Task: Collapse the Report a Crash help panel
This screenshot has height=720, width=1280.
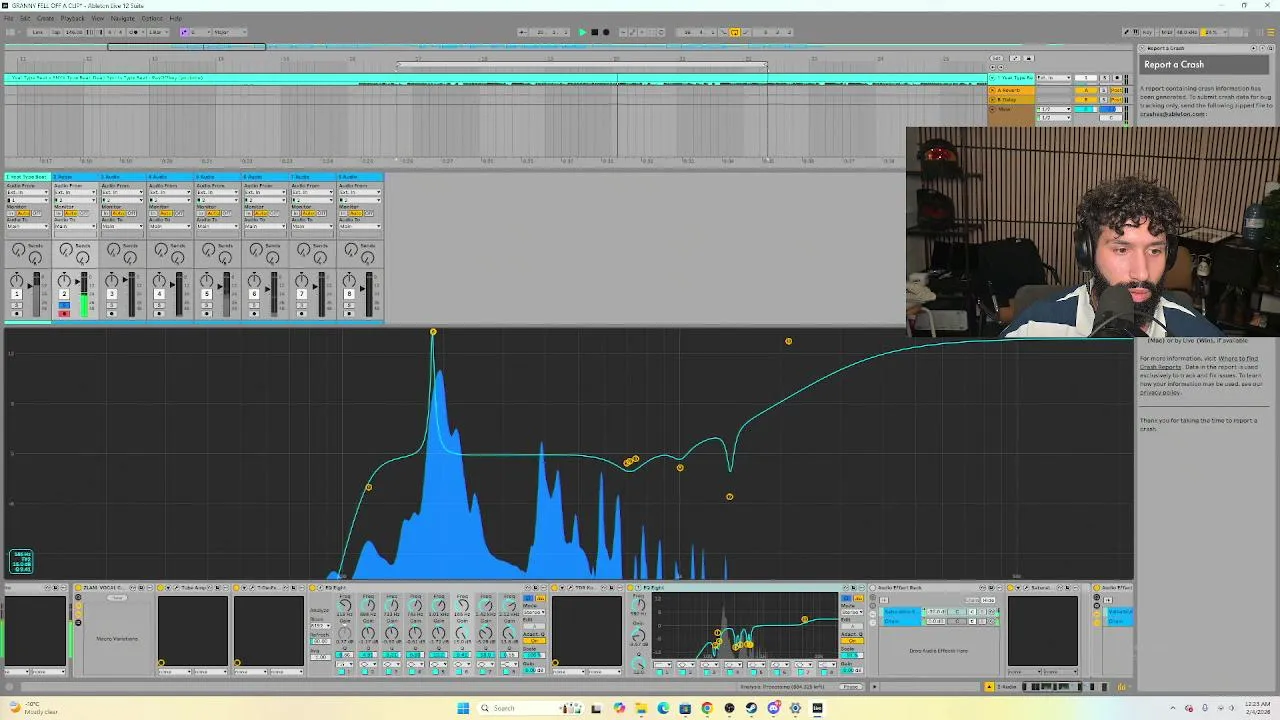Action: [x=1142, y=48]
